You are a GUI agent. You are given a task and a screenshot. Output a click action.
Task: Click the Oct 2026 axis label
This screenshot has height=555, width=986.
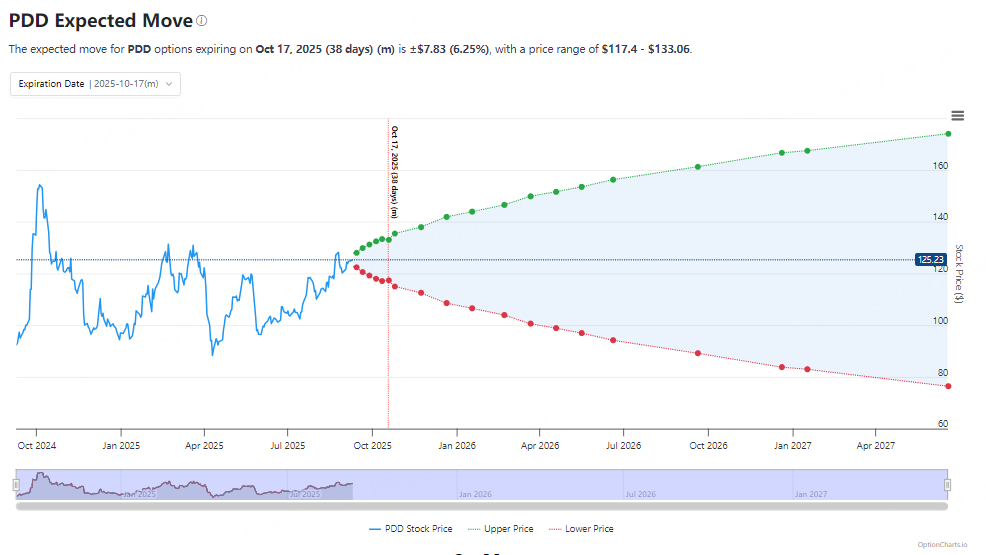click(708, 446)
